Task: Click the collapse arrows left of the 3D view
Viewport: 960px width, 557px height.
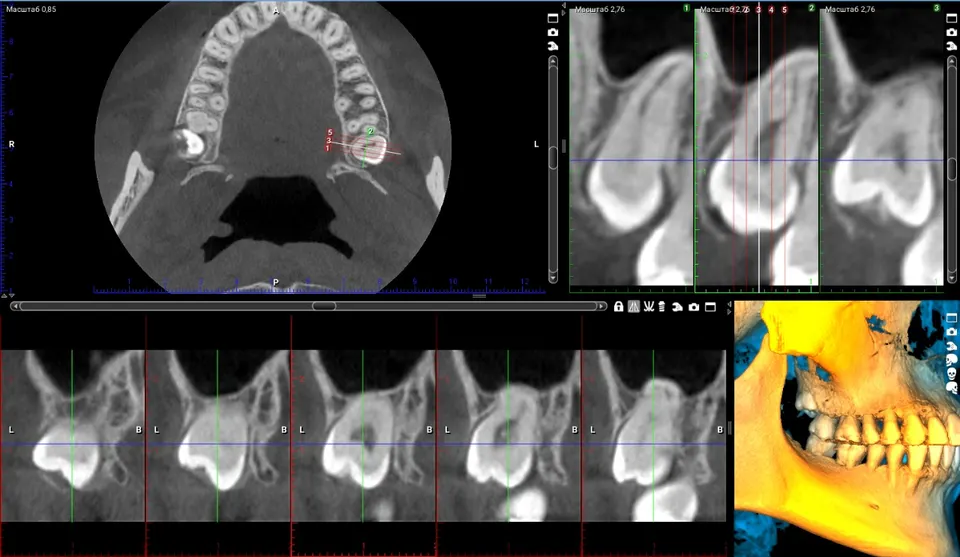Action: [729, 308]
